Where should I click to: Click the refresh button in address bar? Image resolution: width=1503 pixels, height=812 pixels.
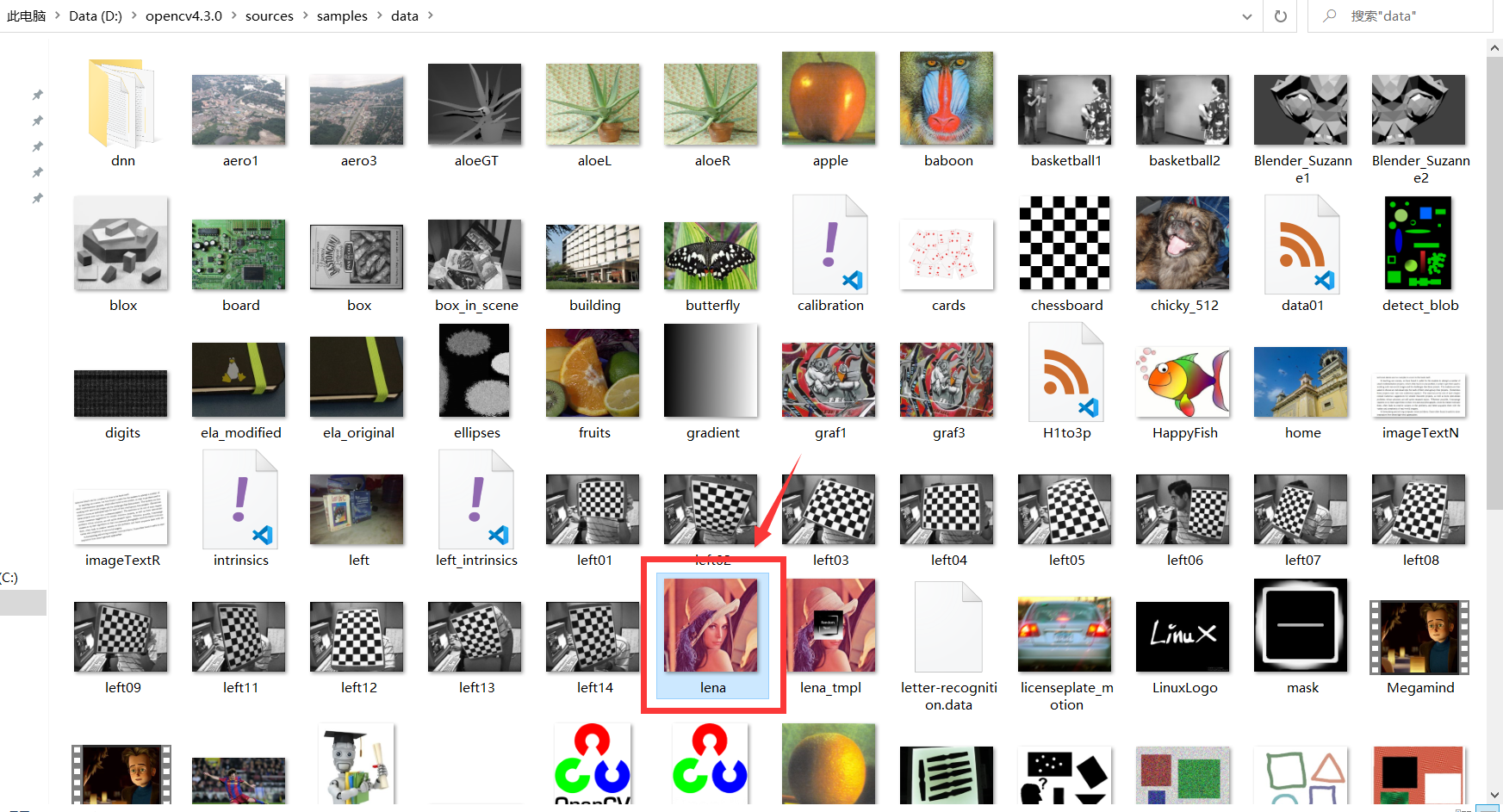[x=1280, y=16]
